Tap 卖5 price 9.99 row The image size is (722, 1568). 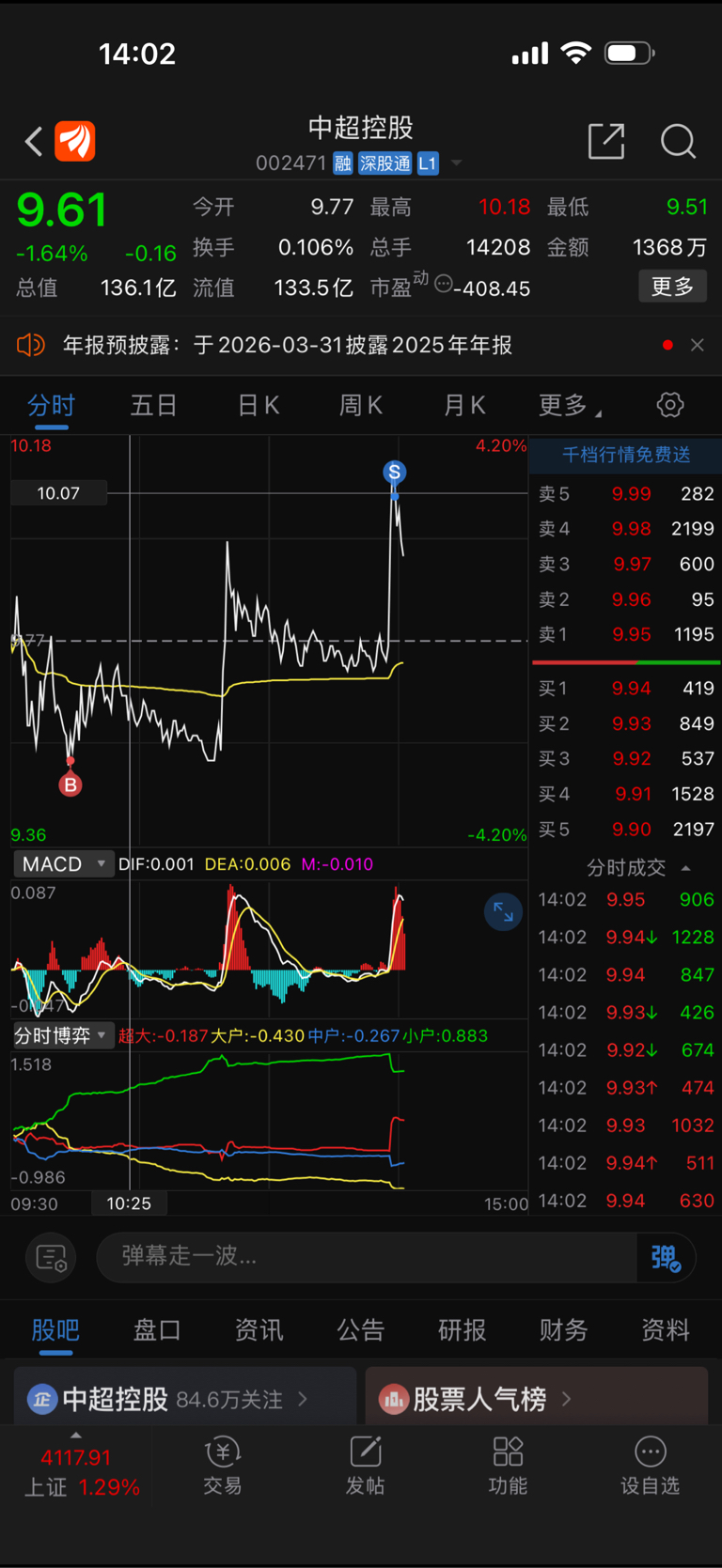click(626, 493)
